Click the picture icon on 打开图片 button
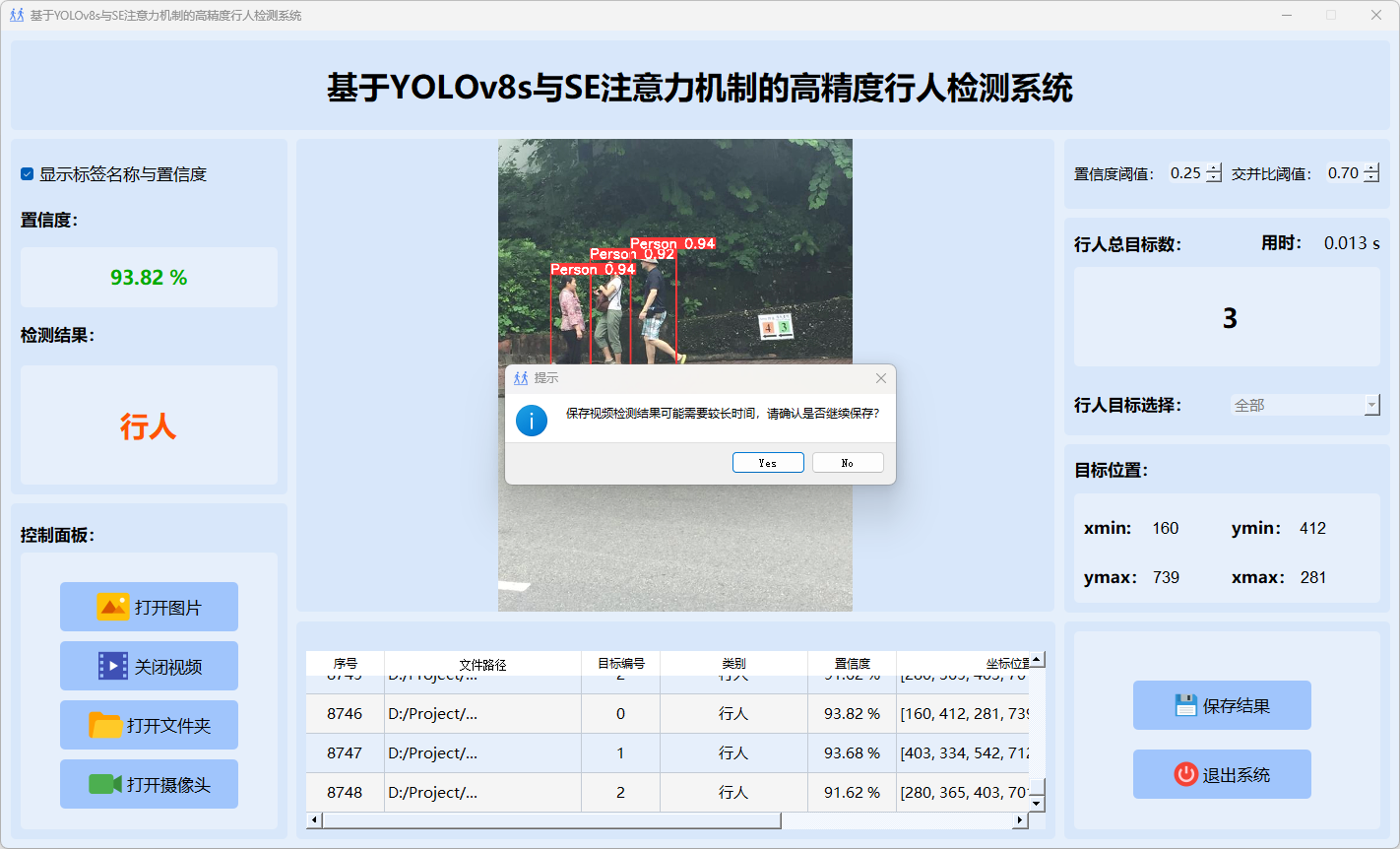 (x=112, y=607)
